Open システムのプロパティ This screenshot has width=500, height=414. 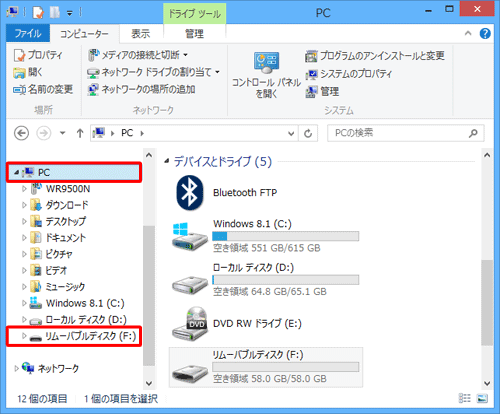[349, 74]
